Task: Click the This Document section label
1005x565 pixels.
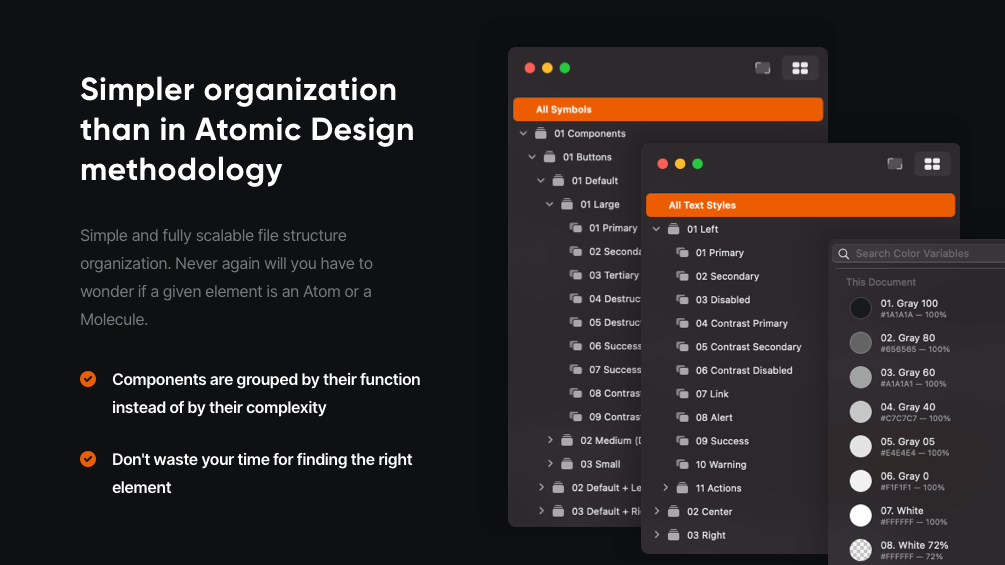Action: (881, 282)
